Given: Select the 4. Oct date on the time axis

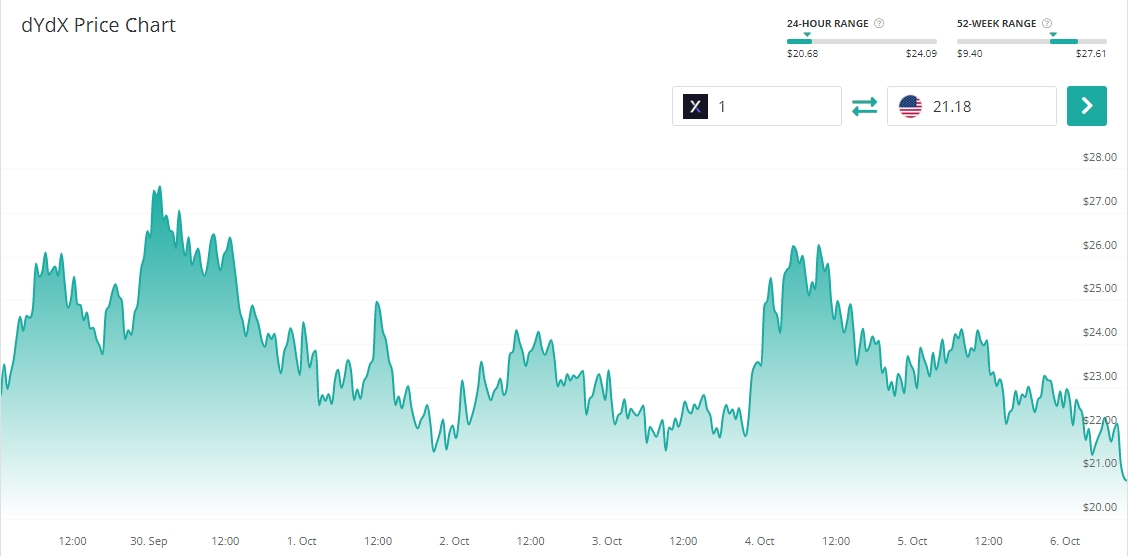Looking at the screenshot, I should (759, 541).
